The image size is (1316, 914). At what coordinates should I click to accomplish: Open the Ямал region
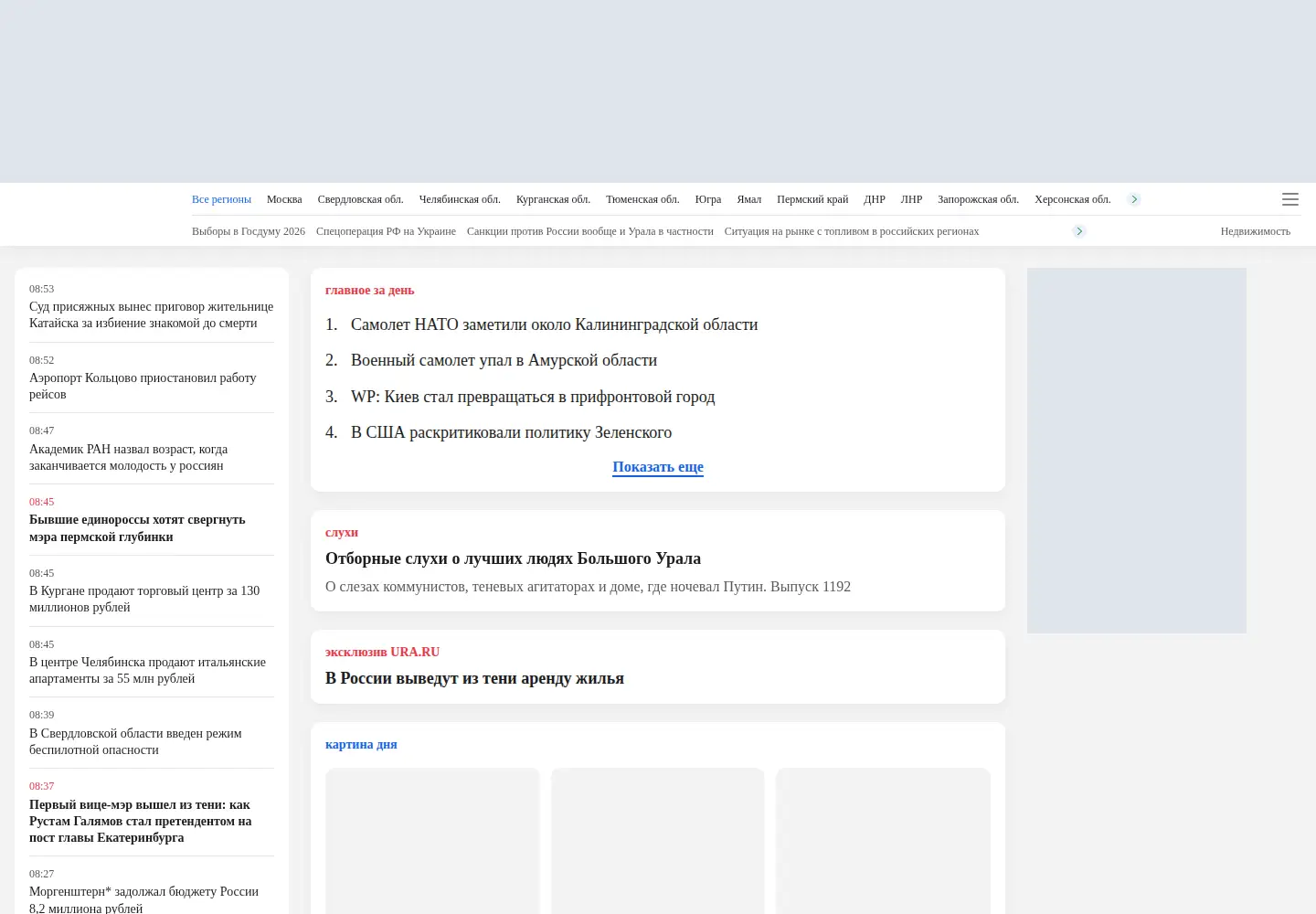click(749, 199)
